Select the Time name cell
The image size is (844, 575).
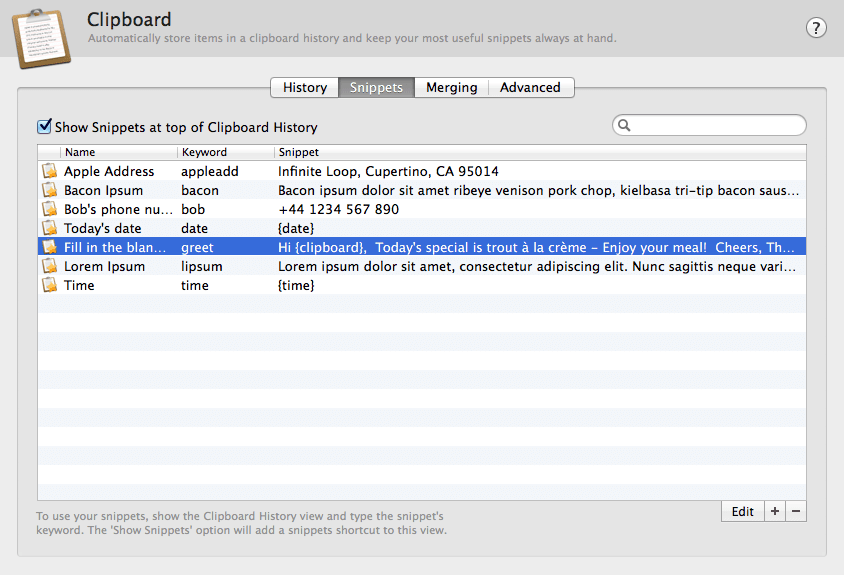pos(79,285)
